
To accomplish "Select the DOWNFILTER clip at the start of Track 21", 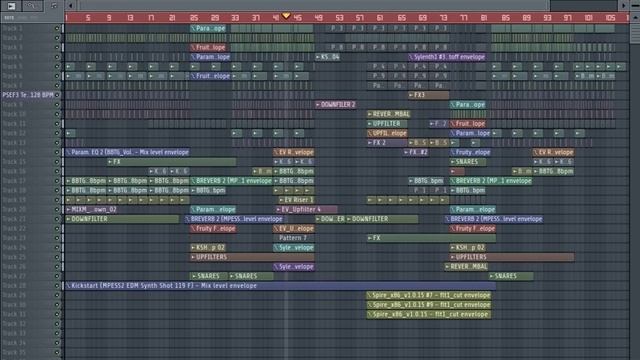I will (x=122, y=219).
